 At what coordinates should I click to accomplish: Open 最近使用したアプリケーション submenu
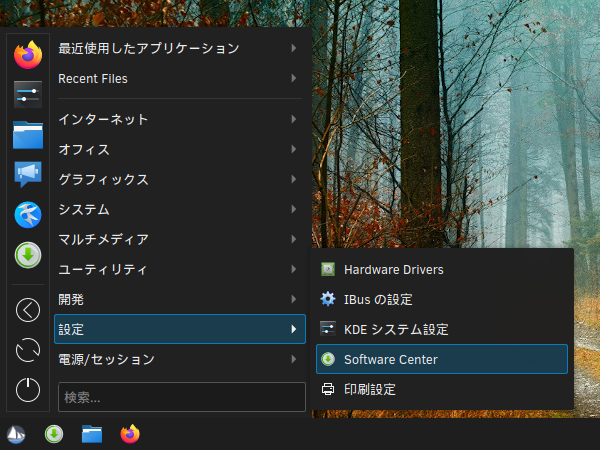click(x=180, y=48)
